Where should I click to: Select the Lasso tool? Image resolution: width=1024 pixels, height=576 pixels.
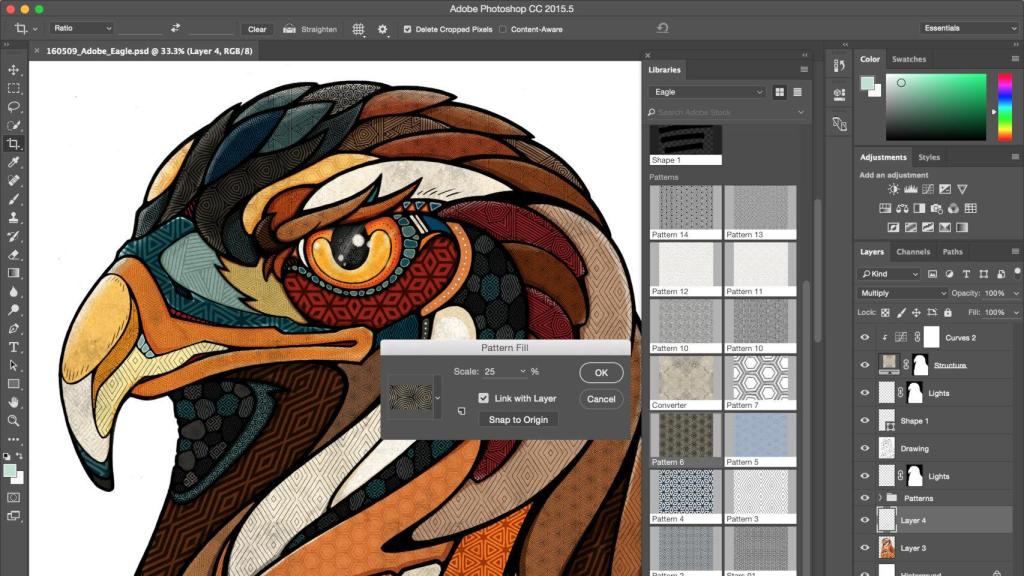(x=14, y=107)
